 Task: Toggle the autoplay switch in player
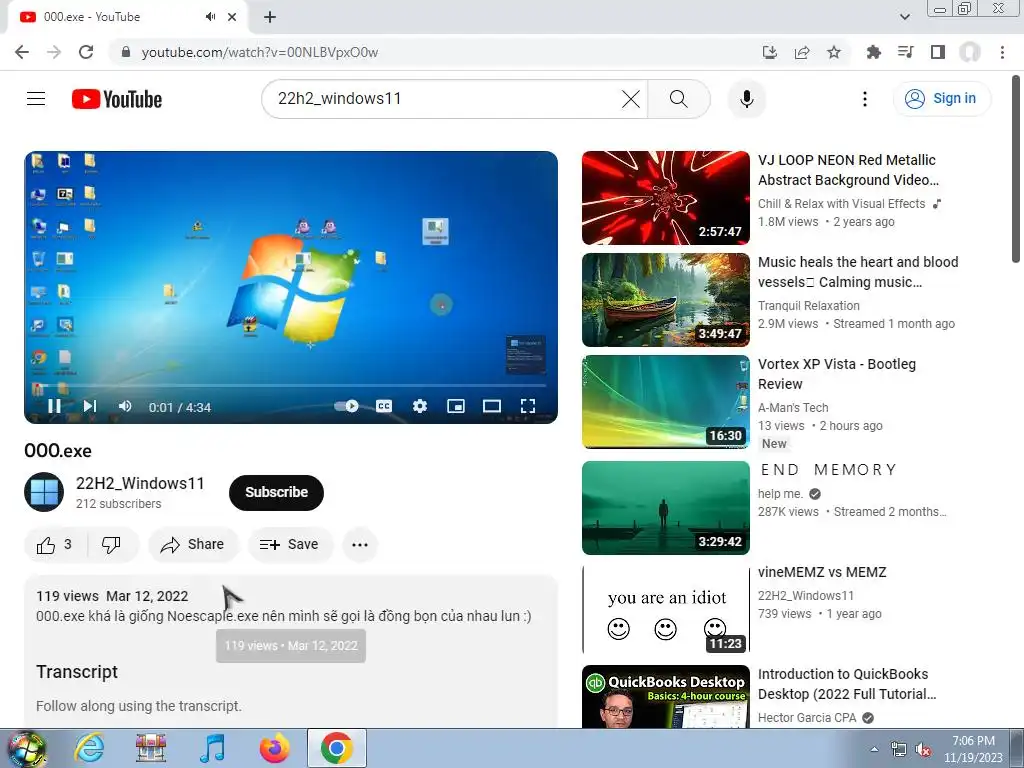click(346, 406)
